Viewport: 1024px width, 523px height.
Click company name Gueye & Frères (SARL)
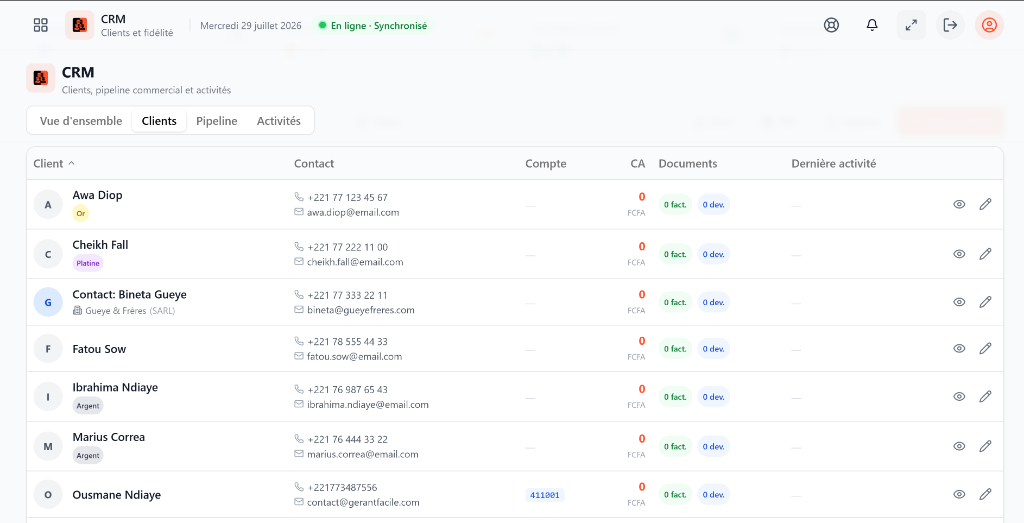tap(130, 311)
